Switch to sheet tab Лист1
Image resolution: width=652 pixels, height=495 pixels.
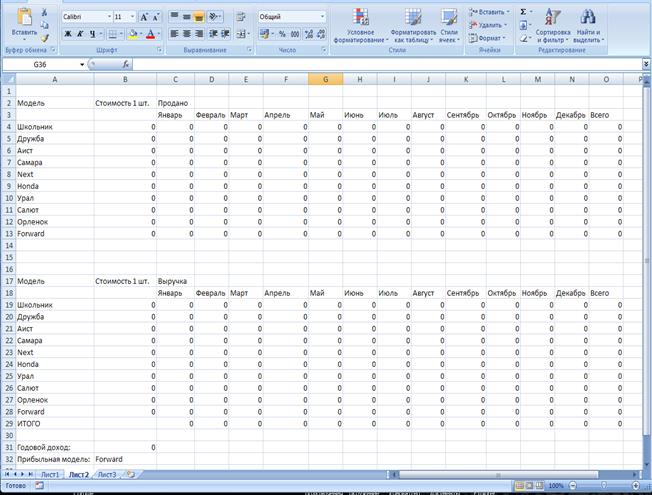coord(50,474)
